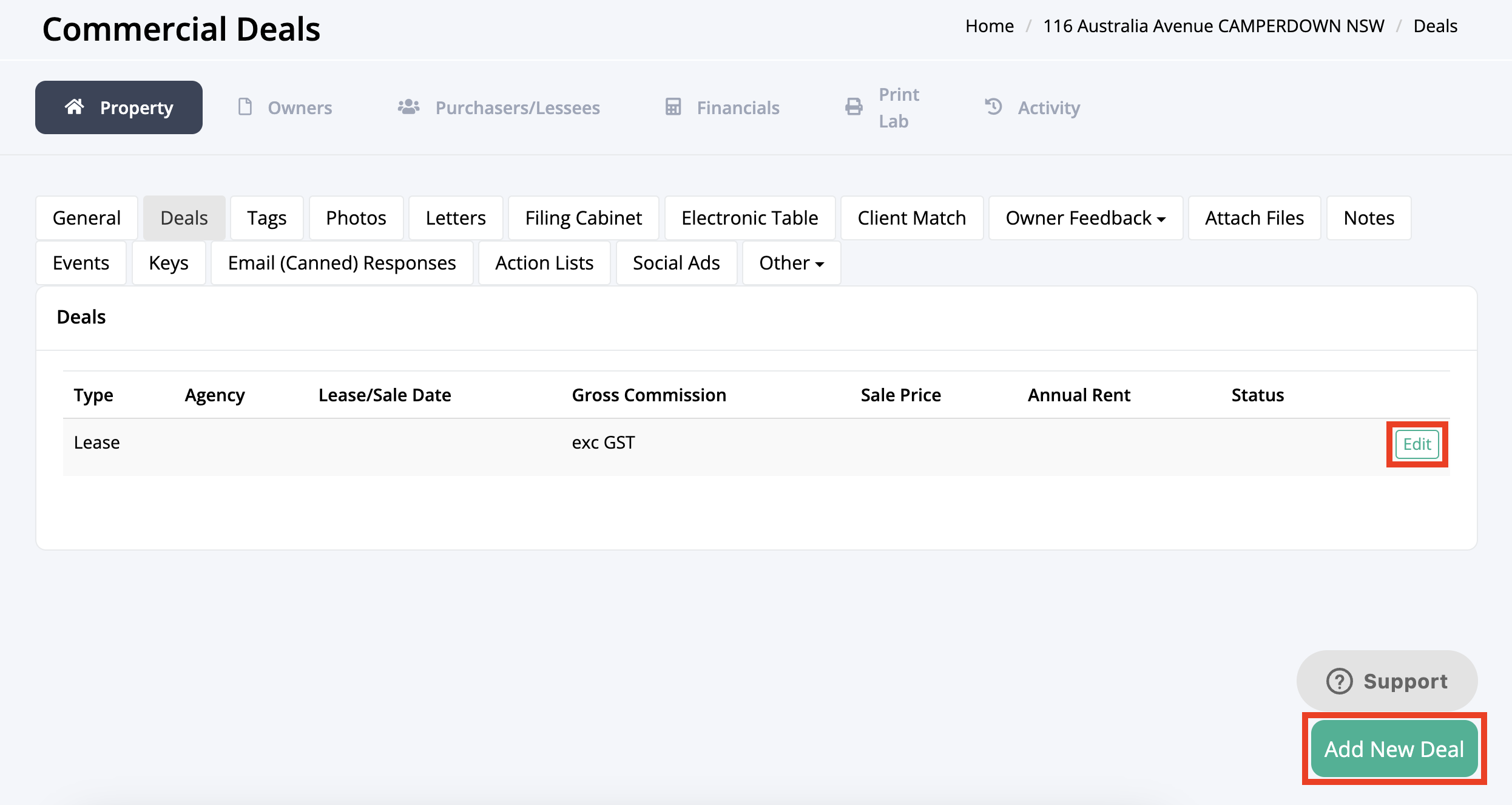Open the Financials section
This screenshot has width=1512, height=805.
722,107
